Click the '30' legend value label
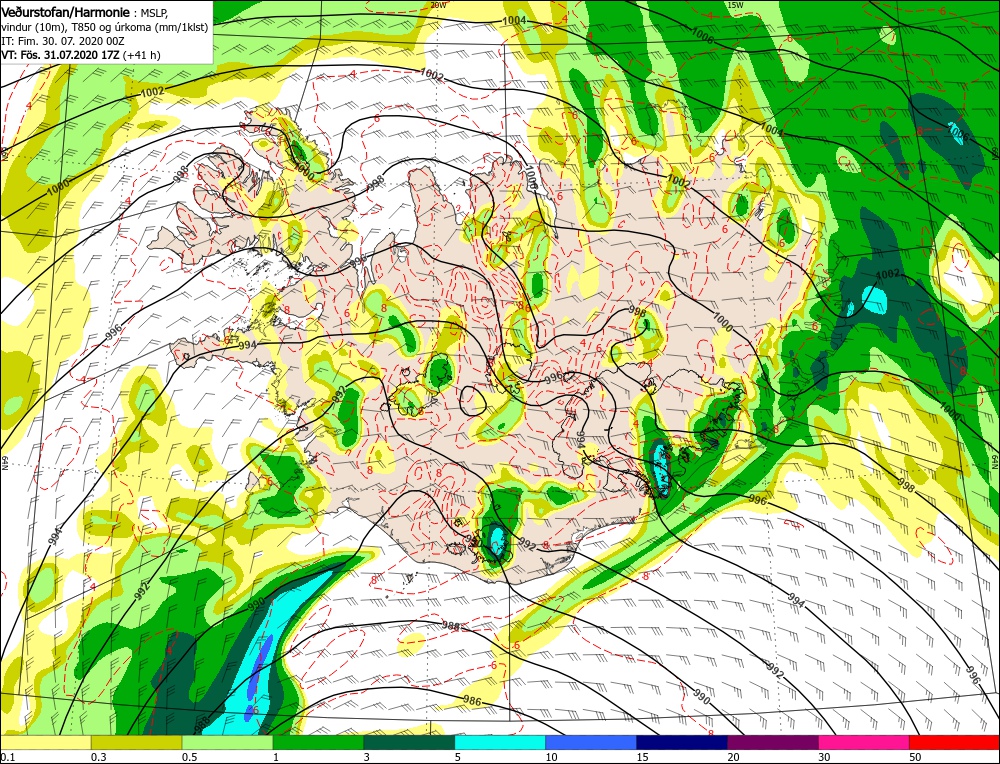The image size is (1000, 764). tap(825, 757)
